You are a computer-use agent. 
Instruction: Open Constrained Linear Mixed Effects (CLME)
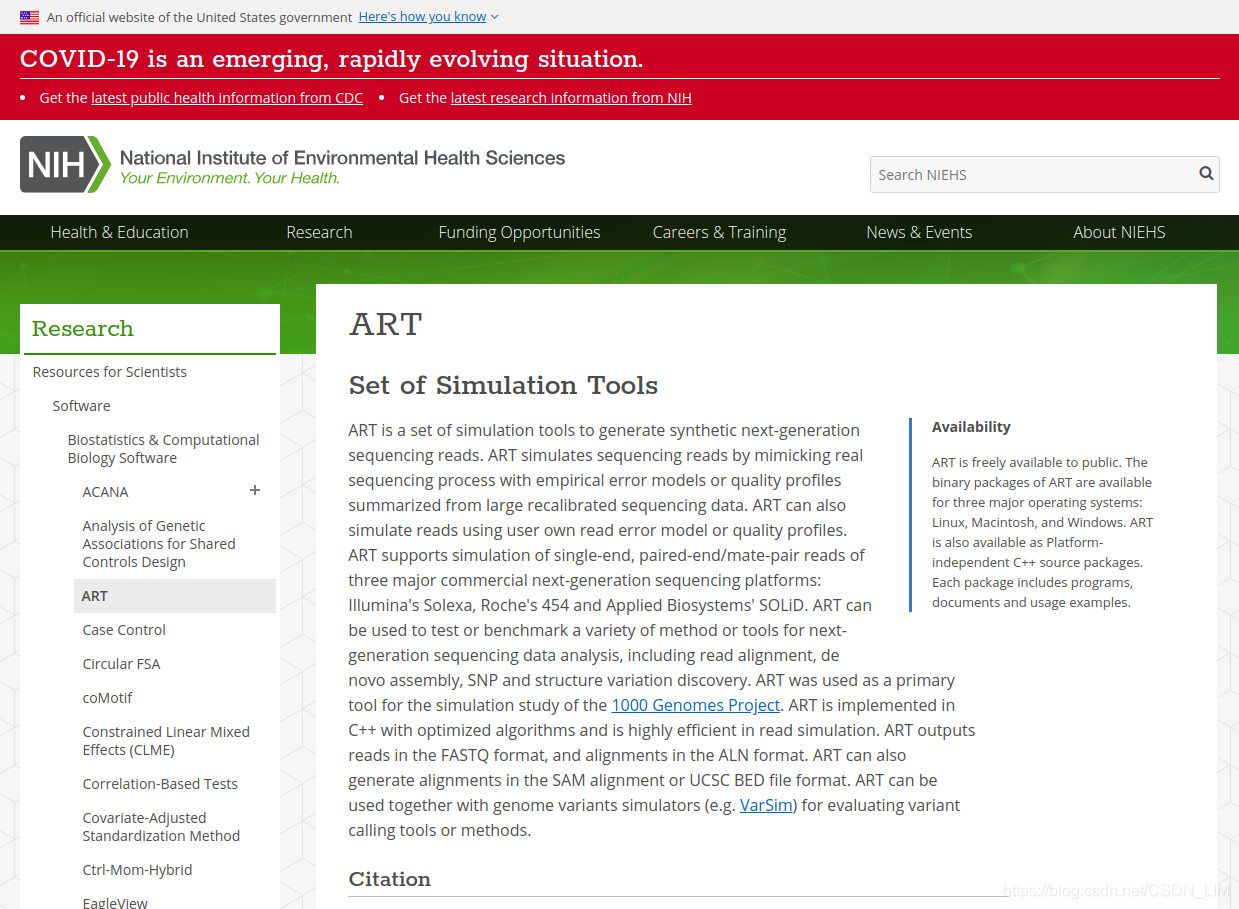pyautogui.click(x=166, y=741)
